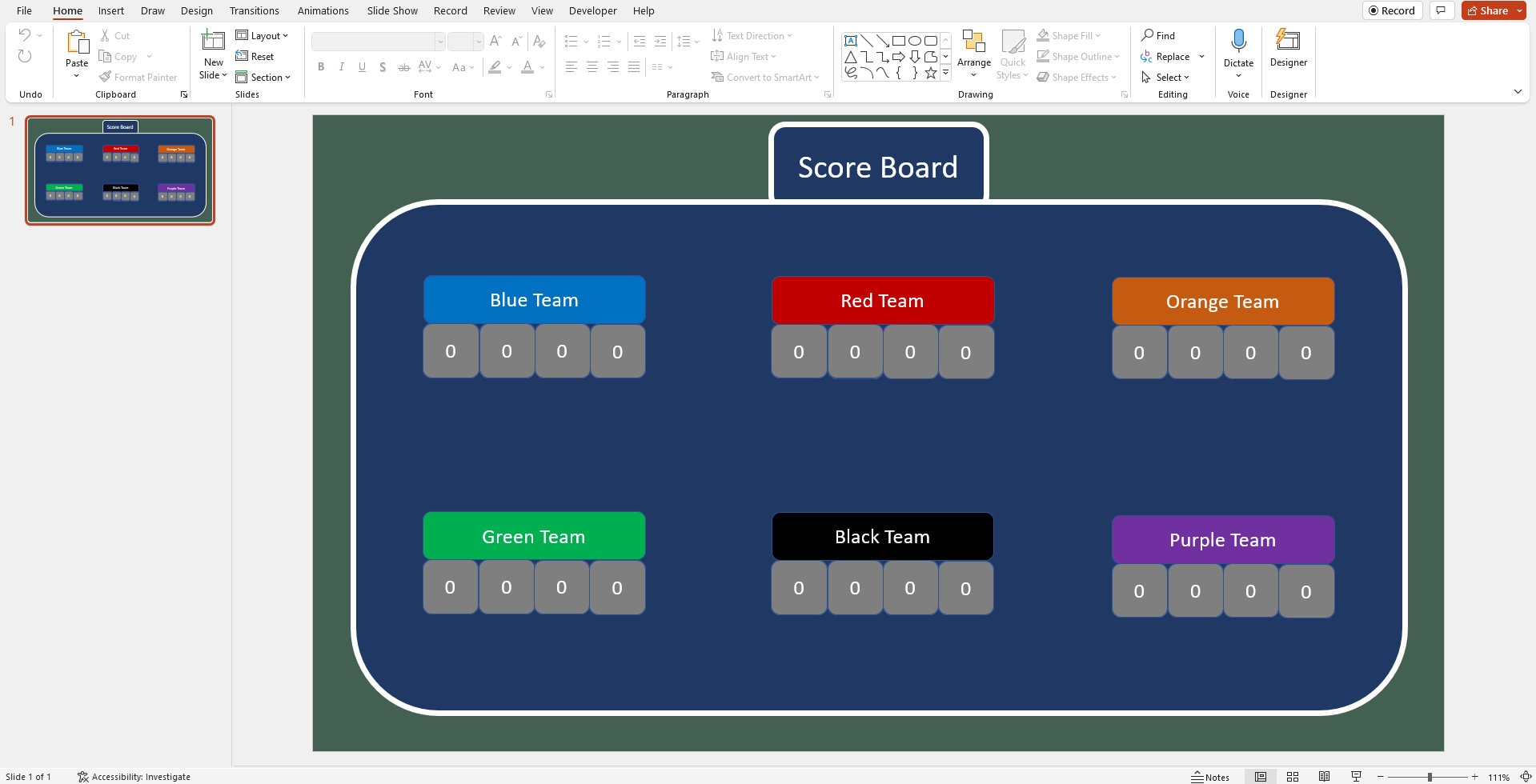1536x784 pixels.
Task: Toggle the Notes pane in status bar
Action: pos(1211,776)
